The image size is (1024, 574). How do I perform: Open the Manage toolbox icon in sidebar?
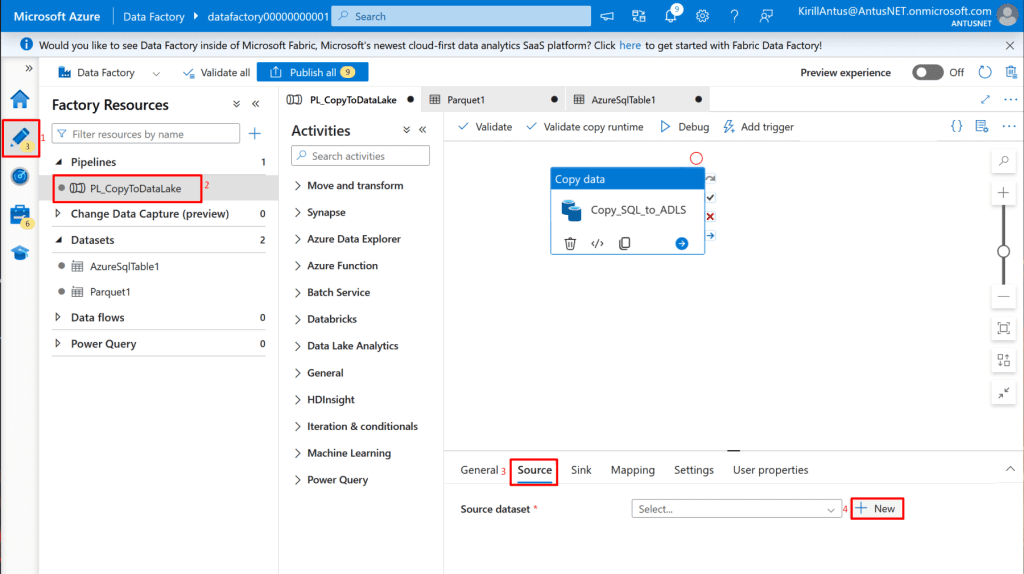[20, 214]
